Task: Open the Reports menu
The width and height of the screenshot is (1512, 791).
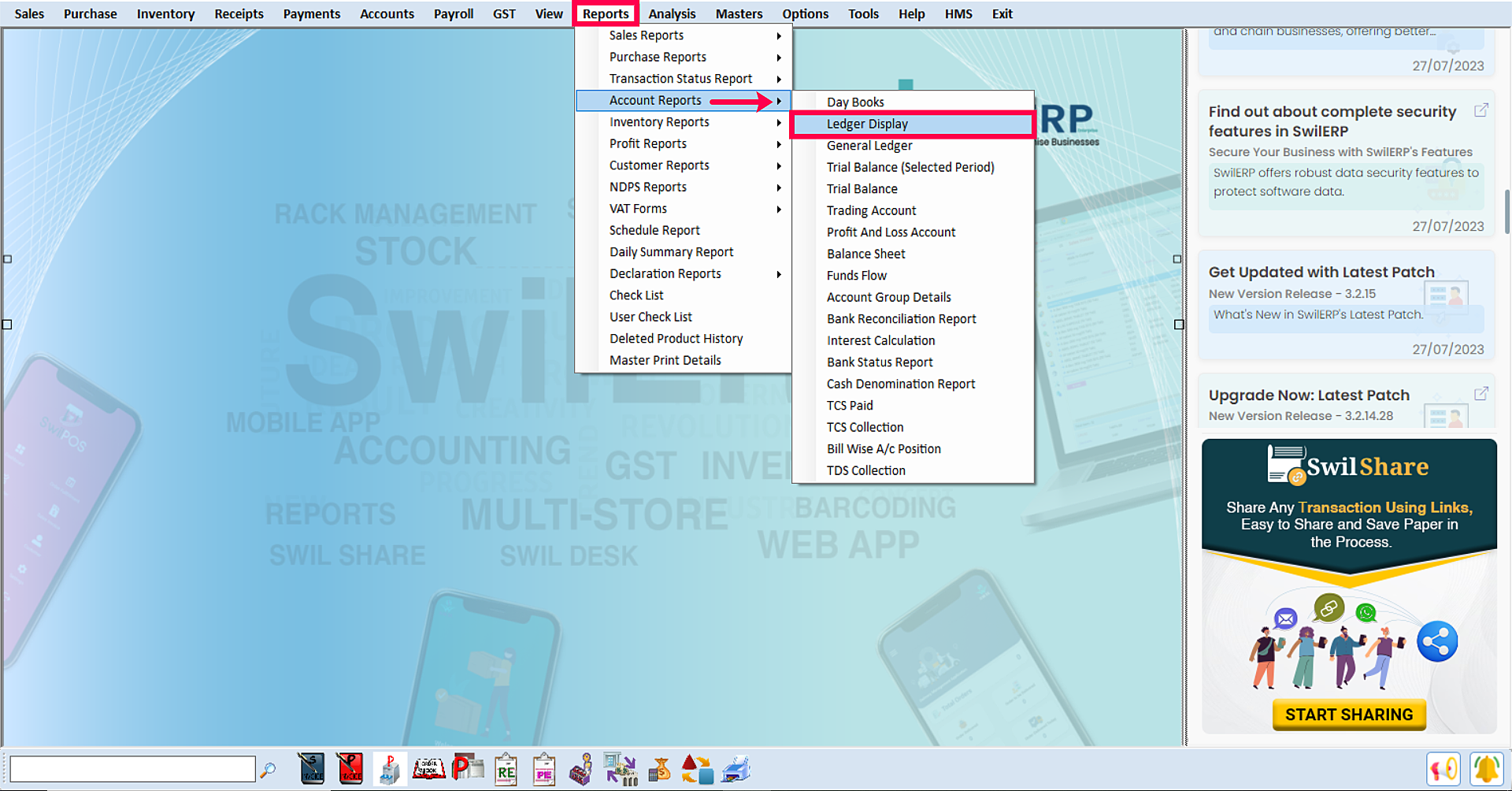Action: coord(606,13)
